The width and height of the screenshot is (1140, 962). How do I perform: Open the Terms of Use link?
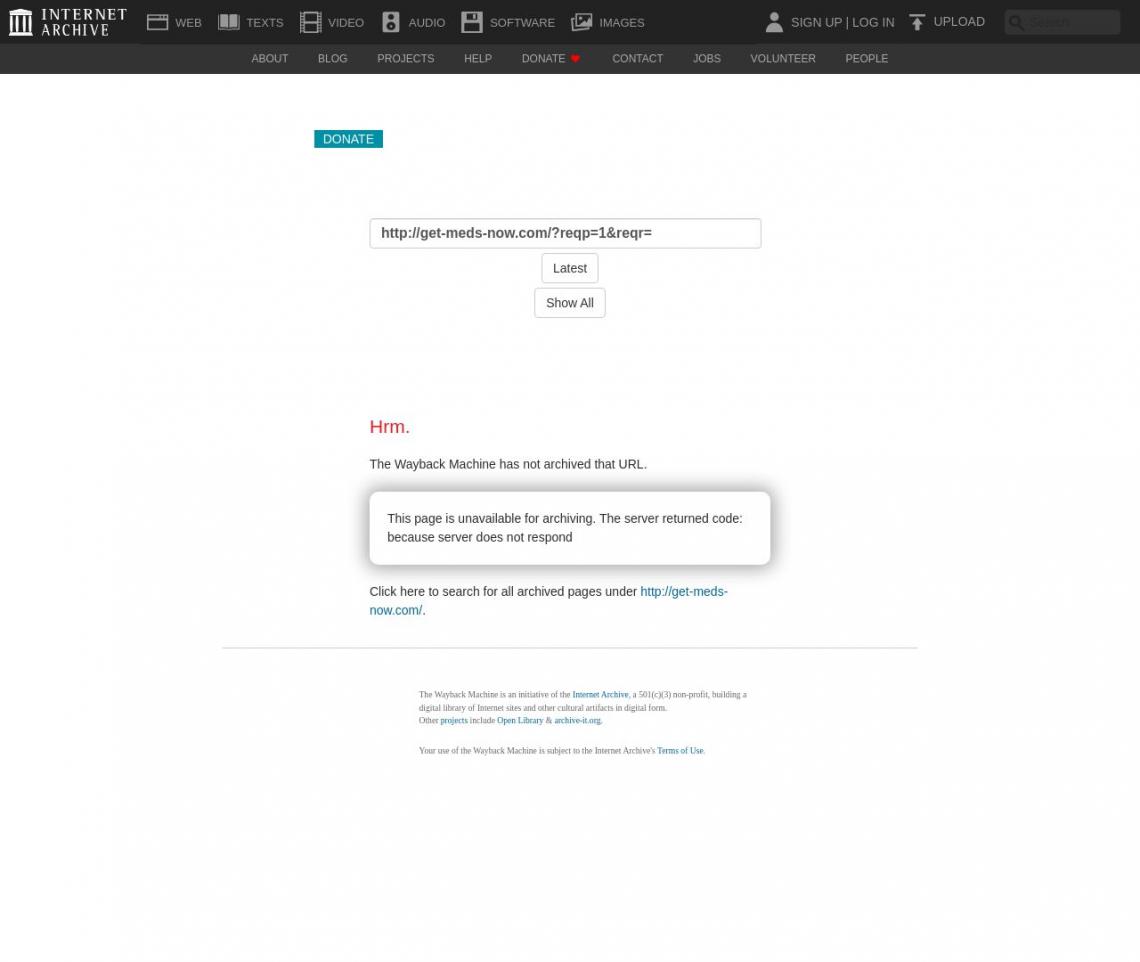pos(680,751)
